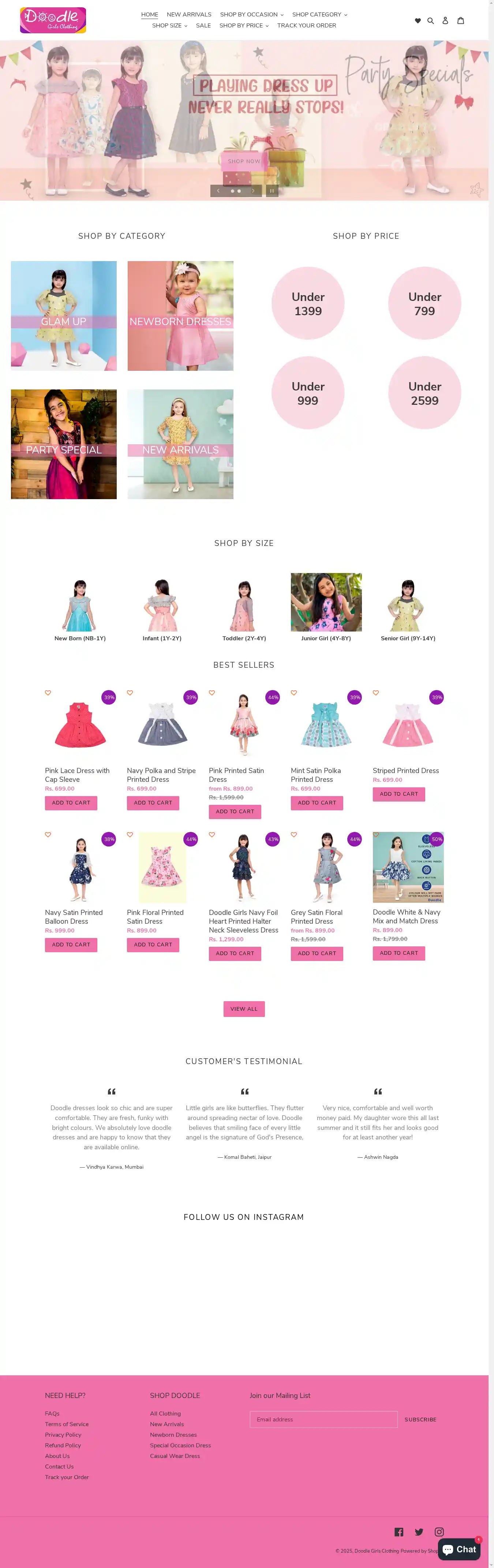Select the Under 799 pink price circle
This screenshot has height=1568, width=494.
(424, 303)
